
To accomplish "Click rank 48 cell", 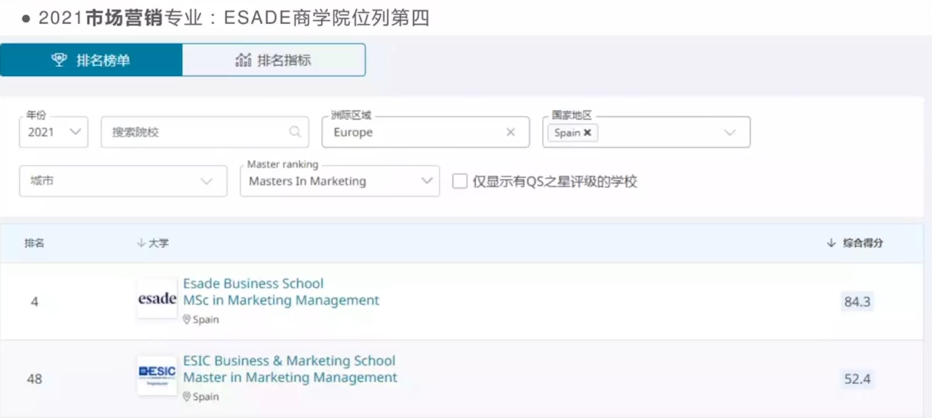I will tap(34, 379).
